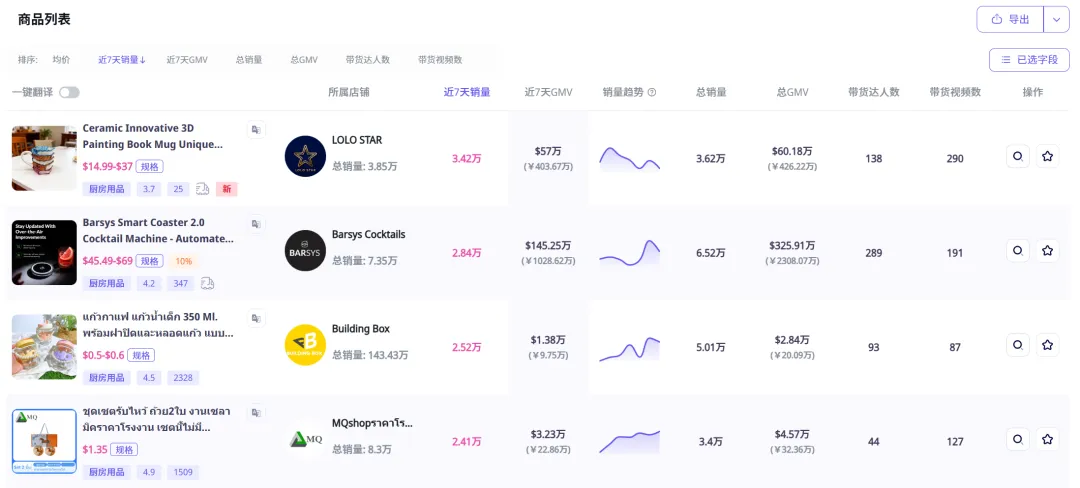1080x488 pixels.
Task: Open the LOLO STAR shop logo
Action: pos(305,157)
